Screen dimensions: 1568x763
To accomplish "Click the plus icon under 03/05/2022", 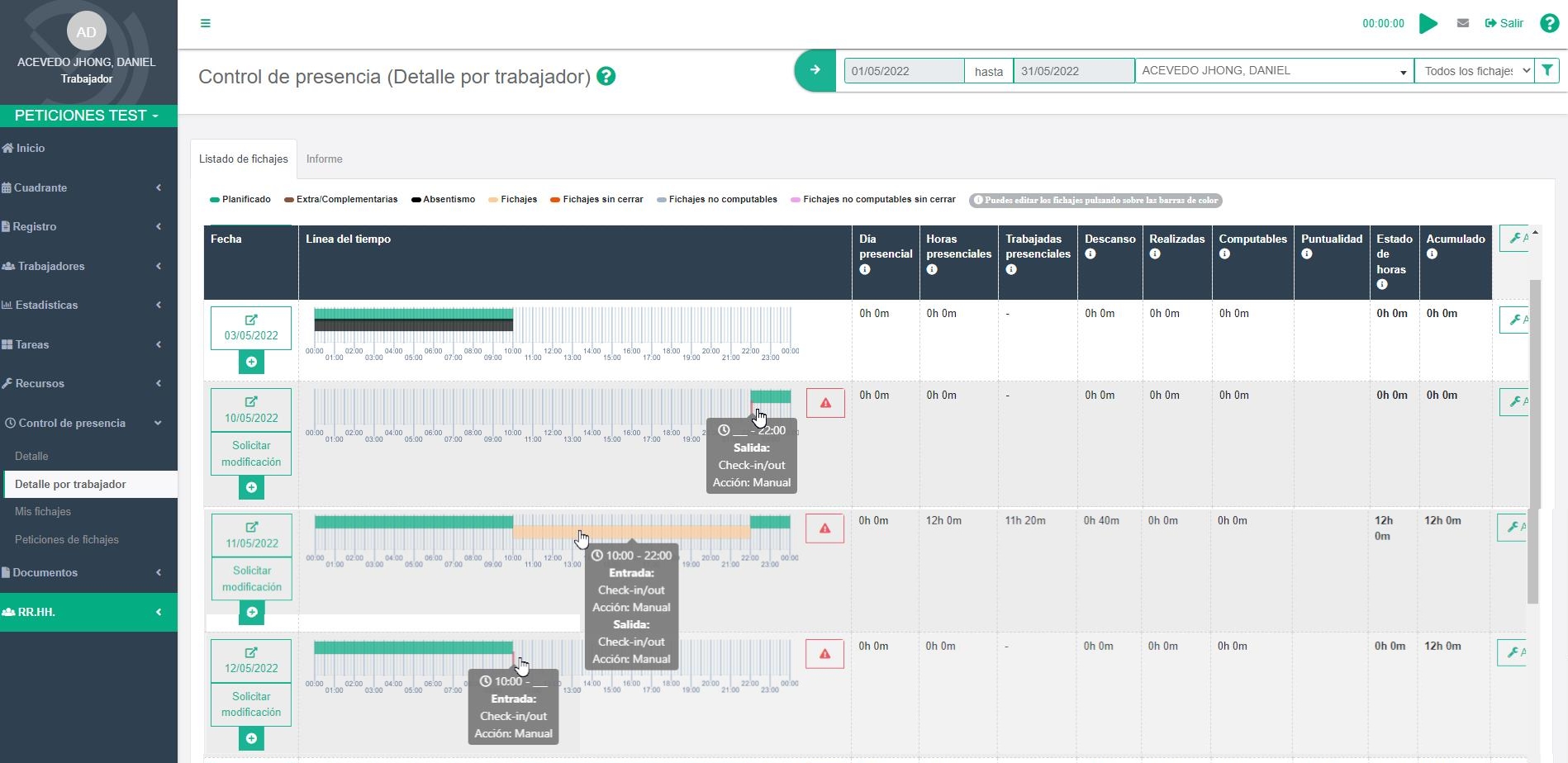I will point(251,362).
